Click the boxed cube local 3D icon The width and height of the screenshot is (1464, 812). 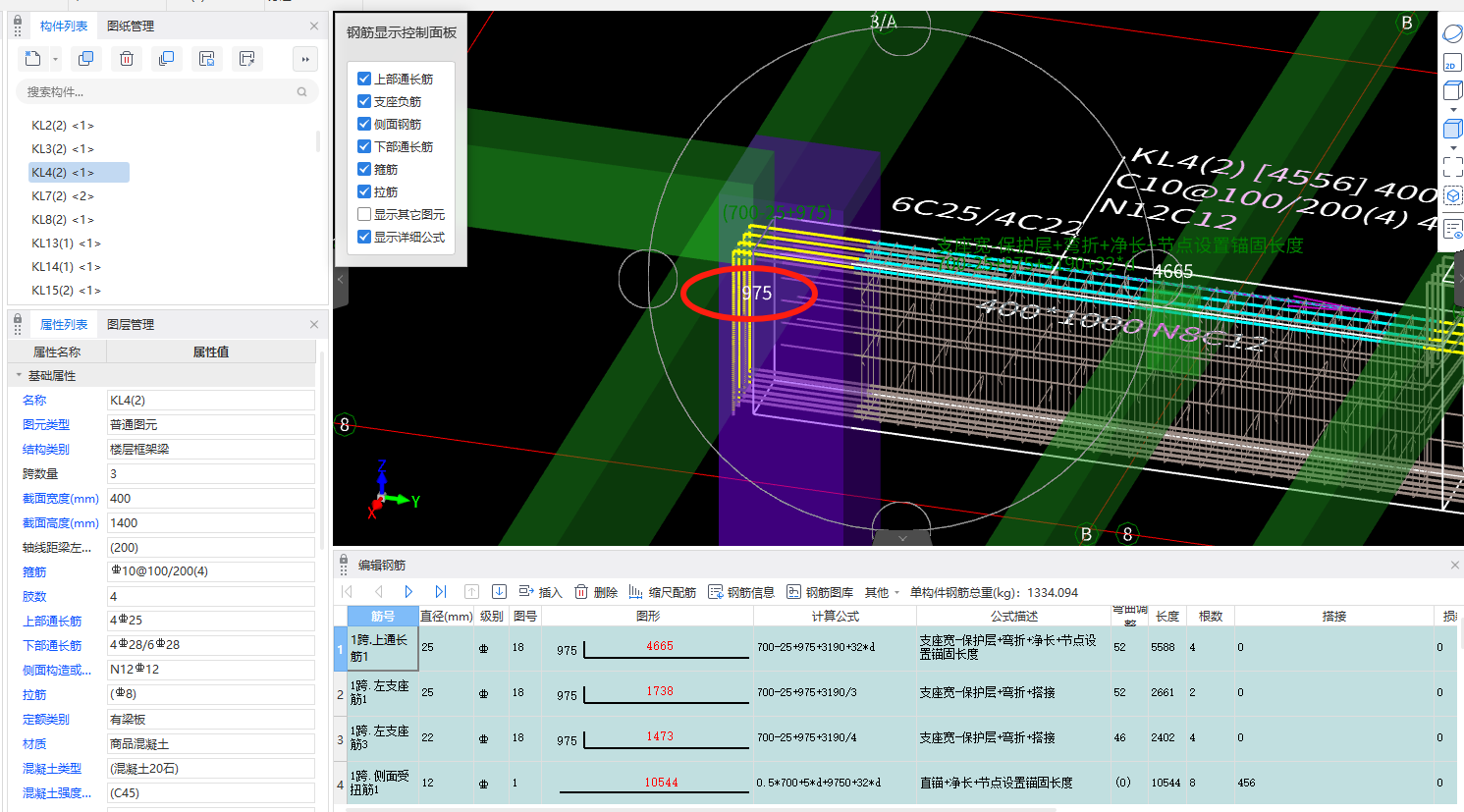(1452, 196)
